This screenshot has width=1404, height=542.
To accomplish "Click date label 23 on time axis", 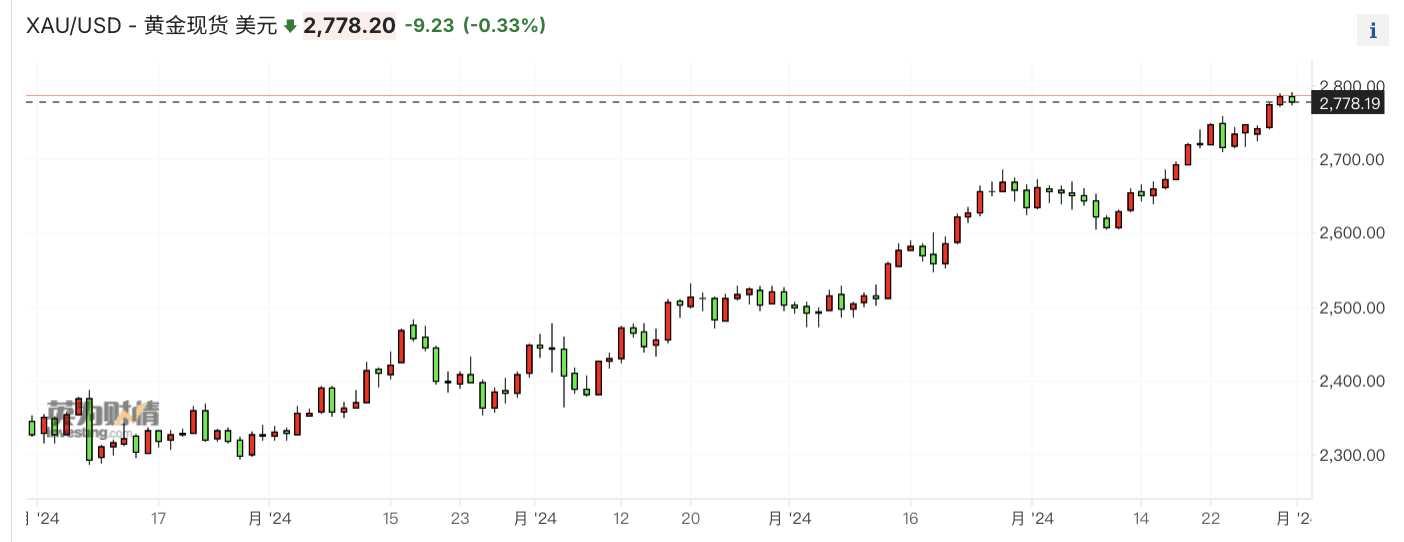I will (x=459, y=519).
